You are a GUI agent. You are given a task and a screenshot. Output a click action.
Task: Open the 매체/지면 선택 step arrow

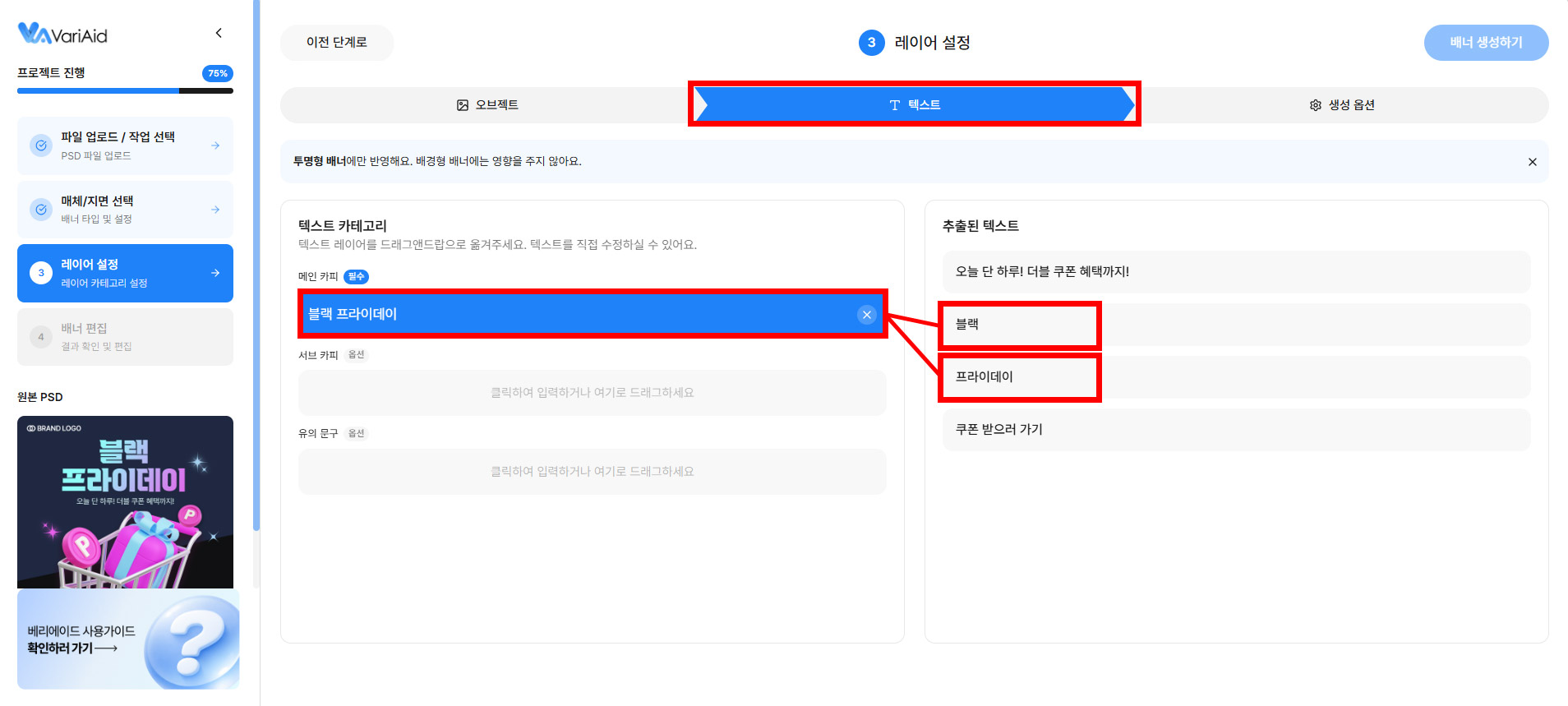[x=215, y=210]
